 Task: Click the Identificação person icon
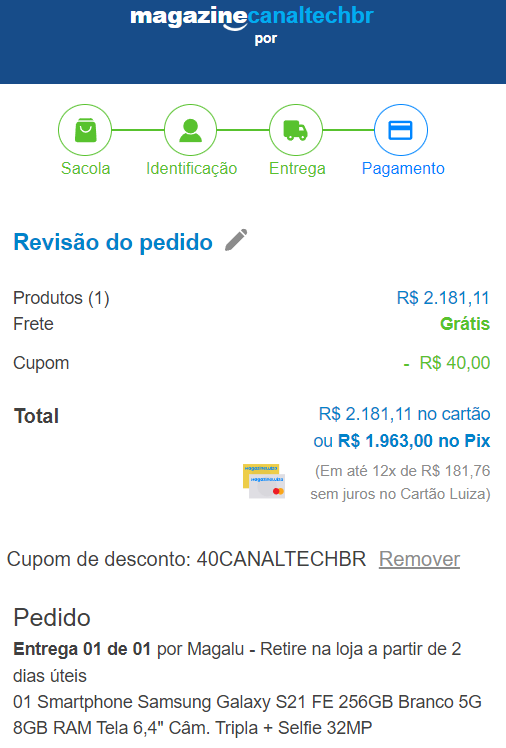point(190,130)
